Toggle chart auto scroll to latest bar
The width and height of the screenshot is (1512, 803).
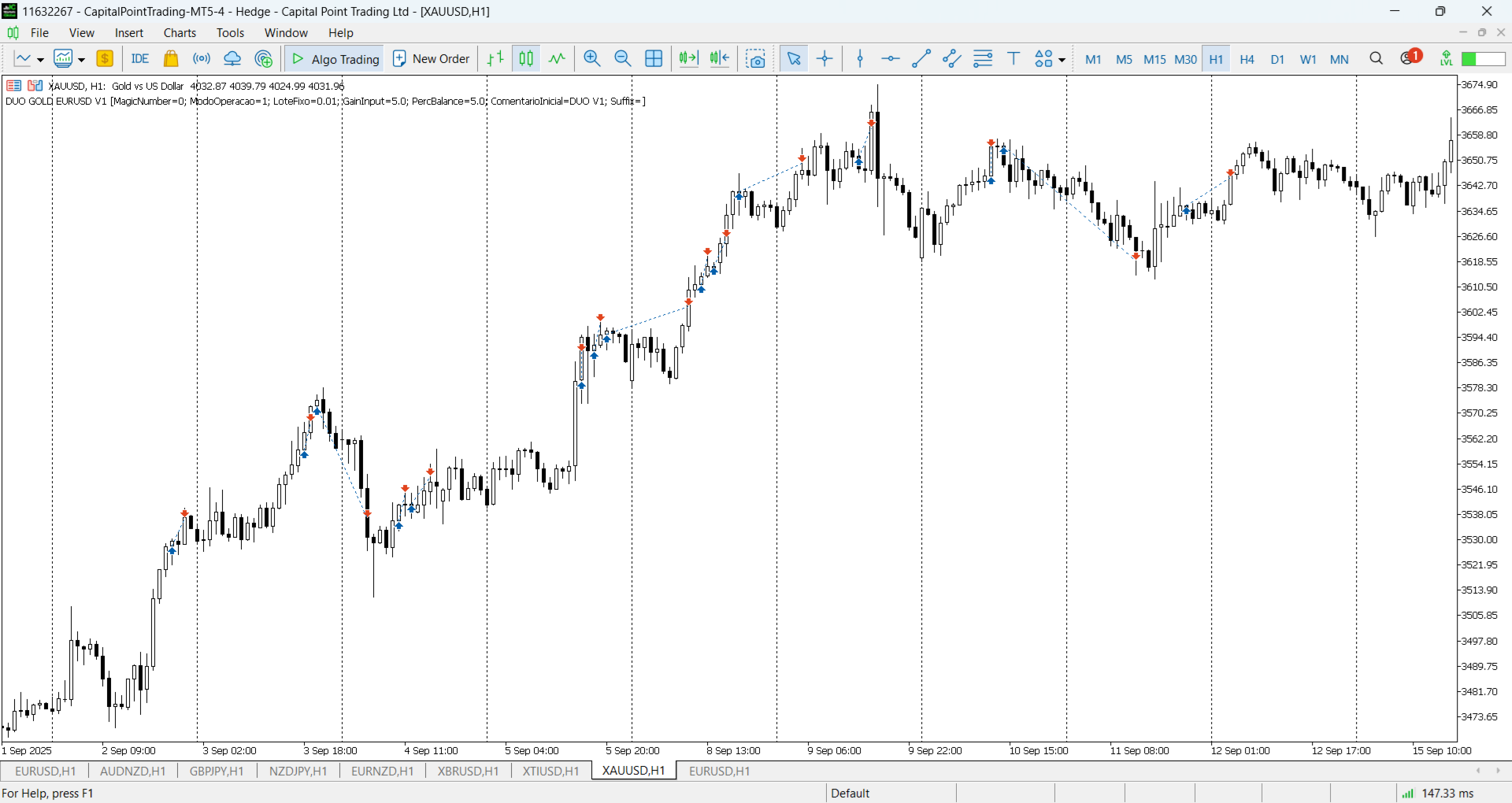click(x=689, y=59)
